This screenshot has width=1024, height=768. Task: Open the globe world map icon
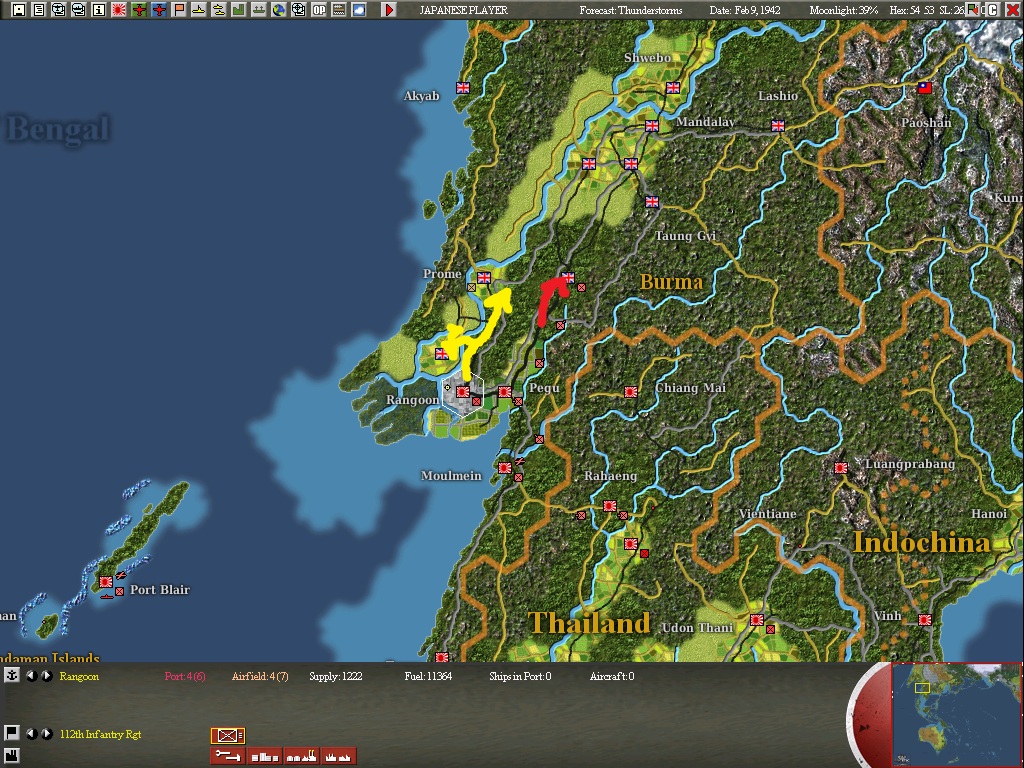coord(279,10)
